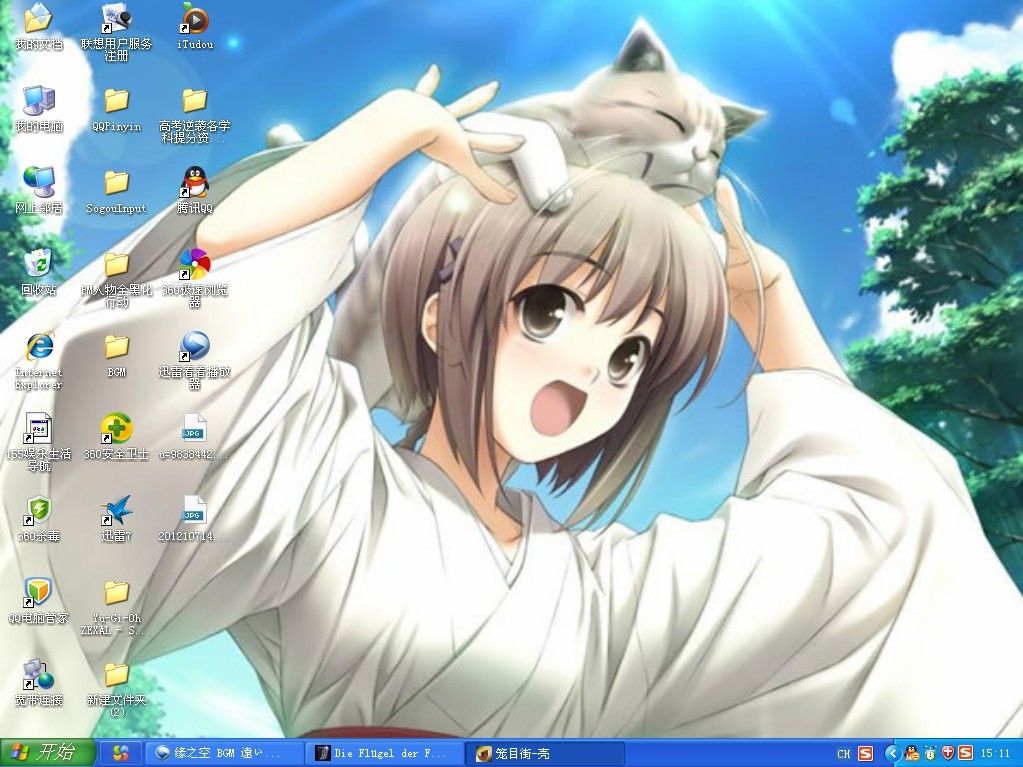Click the green 360 tray icon
This screenshot has width=1023, height=767.
click(x=930, y=753)
